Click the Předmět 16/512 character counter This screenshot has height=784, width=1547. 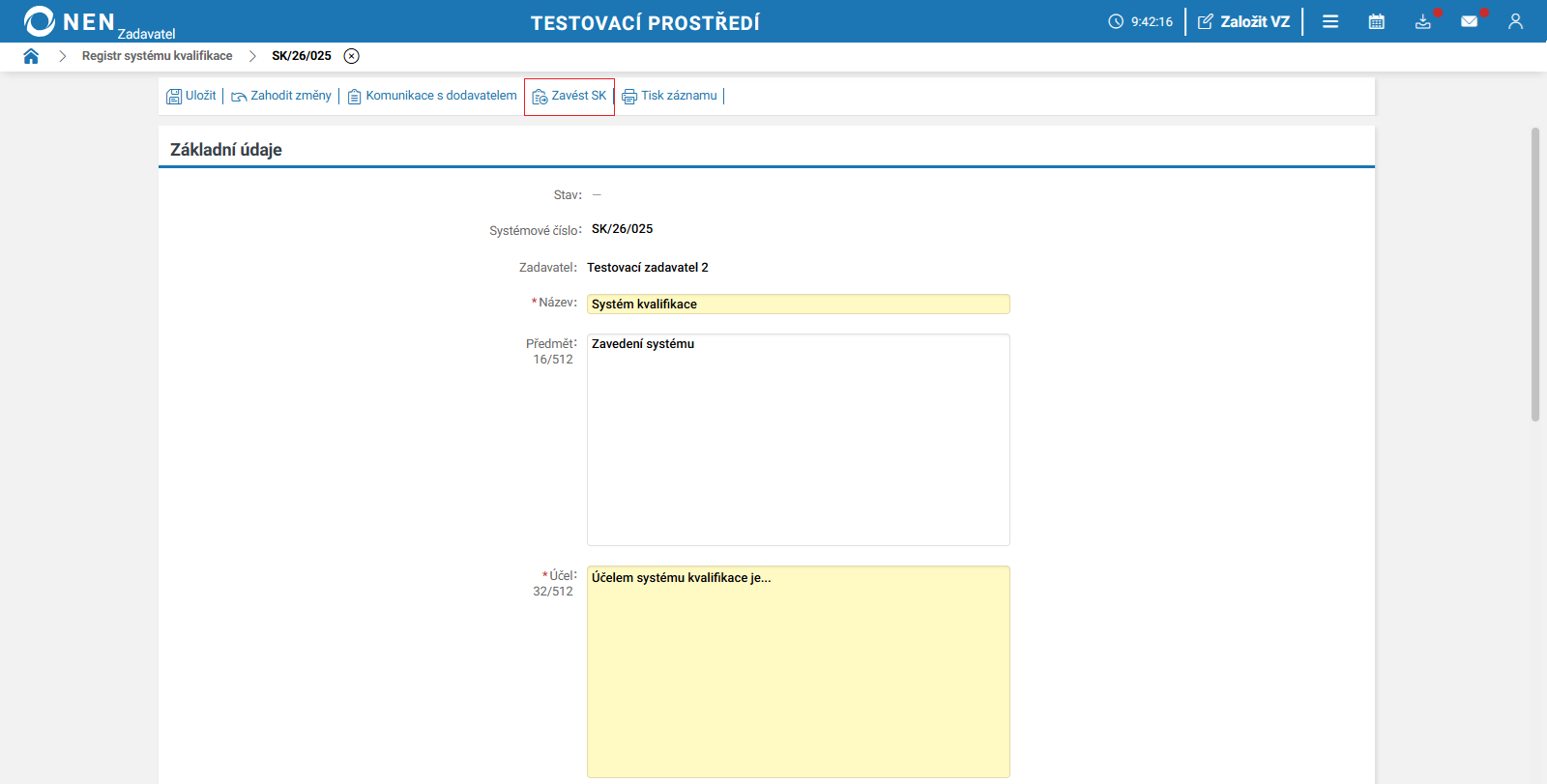point(553,360)
